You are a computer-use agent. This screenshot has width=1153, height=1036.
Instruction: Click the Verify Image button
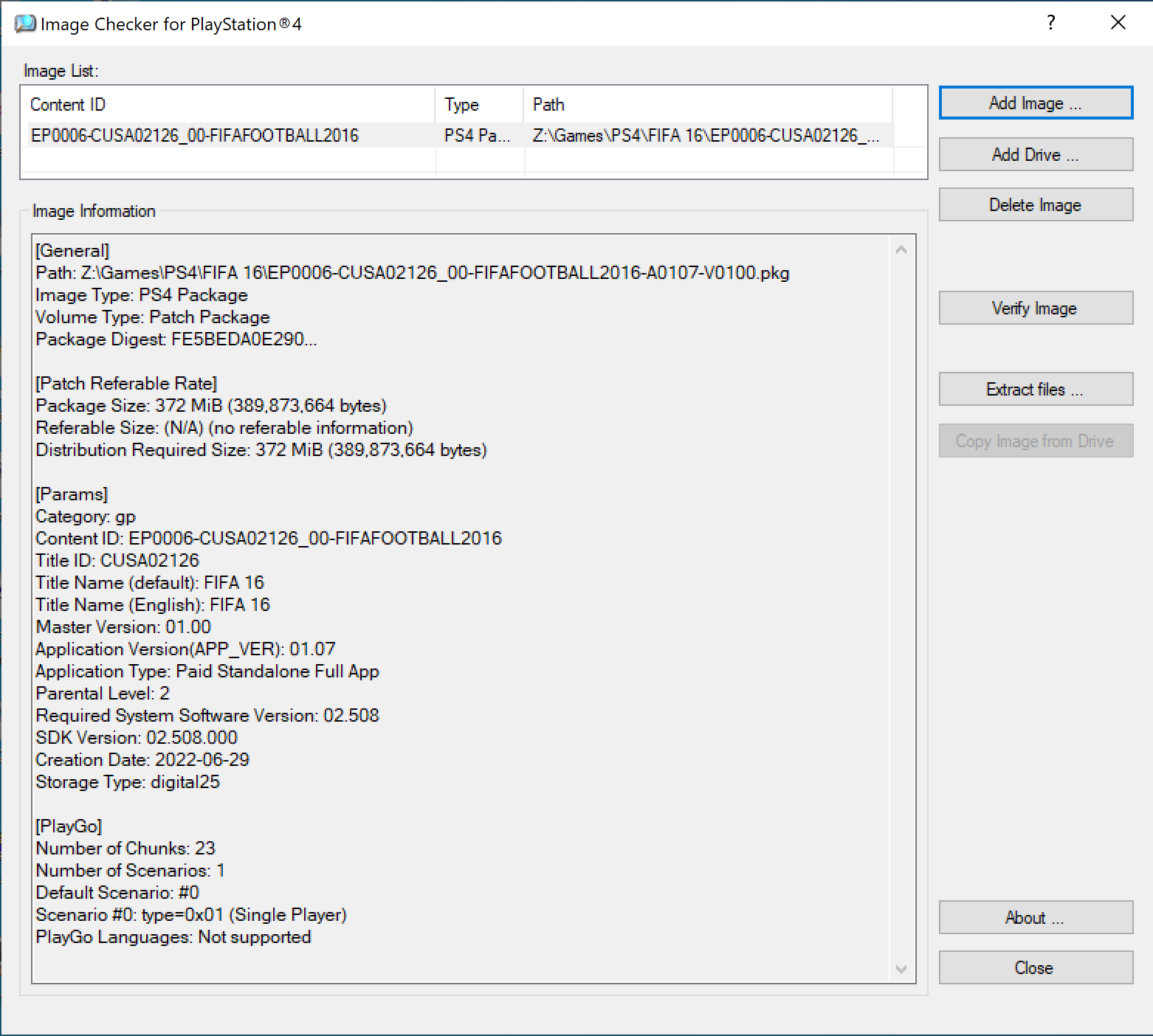tap(1036, 308)
